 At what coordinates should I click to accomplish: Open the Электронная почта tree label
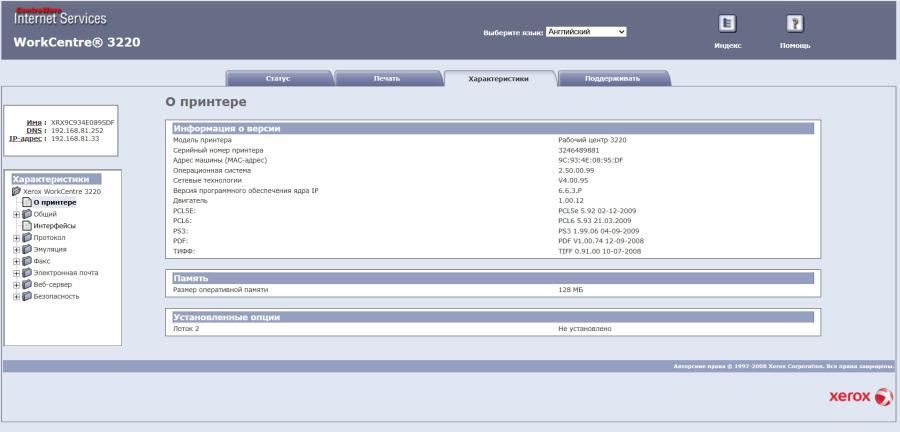[x=65, y=273]
